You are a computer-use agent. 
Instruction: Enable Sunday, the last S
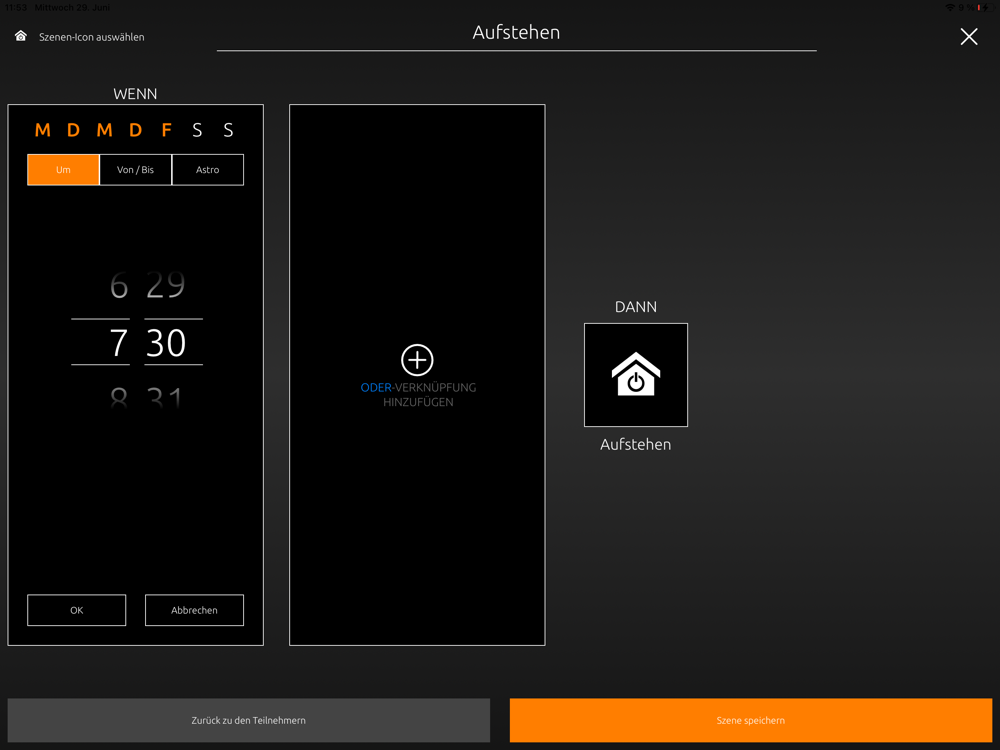[228, 130]
